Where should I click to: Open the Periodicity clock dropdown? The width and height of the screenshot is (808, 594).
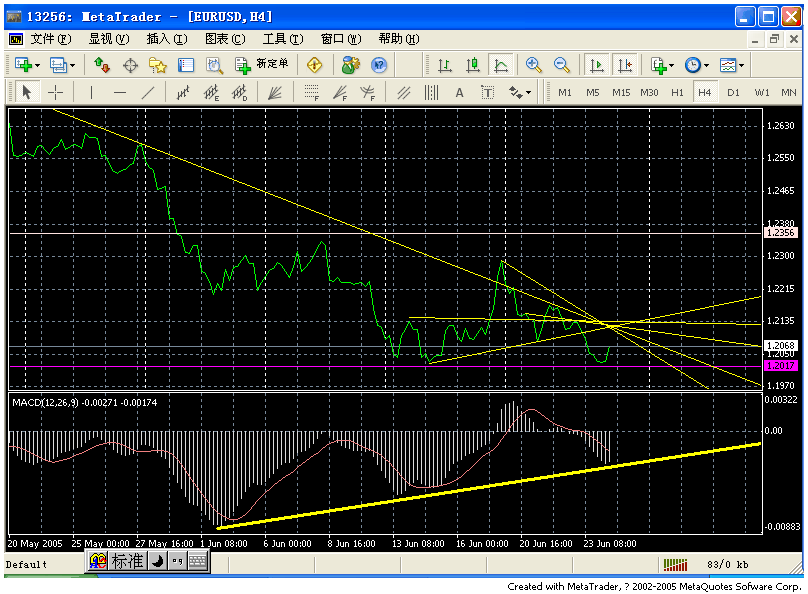point(696,65)
